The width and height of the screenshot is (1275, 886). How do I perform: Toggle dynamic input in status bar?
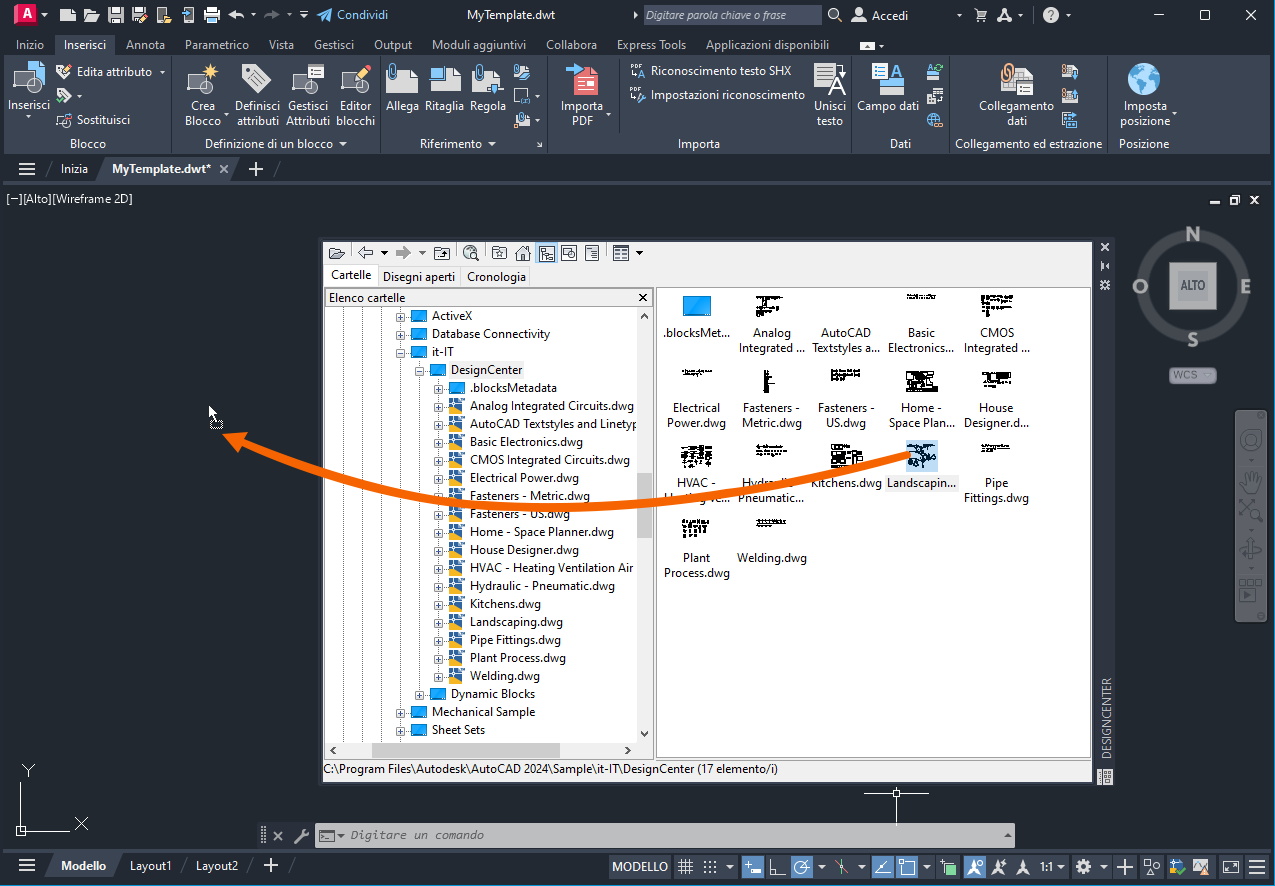click(x=753, y=866)
